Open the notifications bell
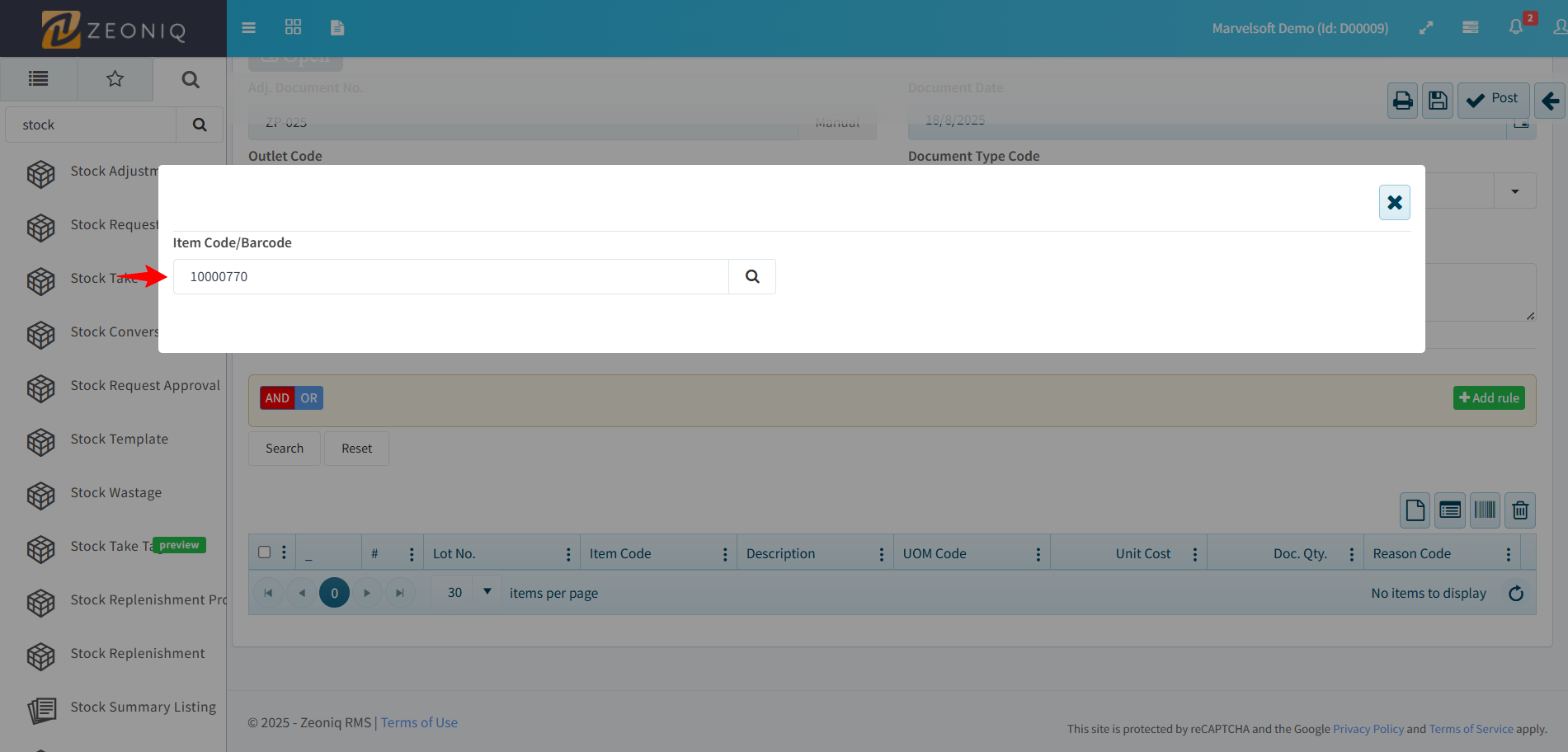The width and height of the screenshot is (1568, 752). [x=1516, y=27]
